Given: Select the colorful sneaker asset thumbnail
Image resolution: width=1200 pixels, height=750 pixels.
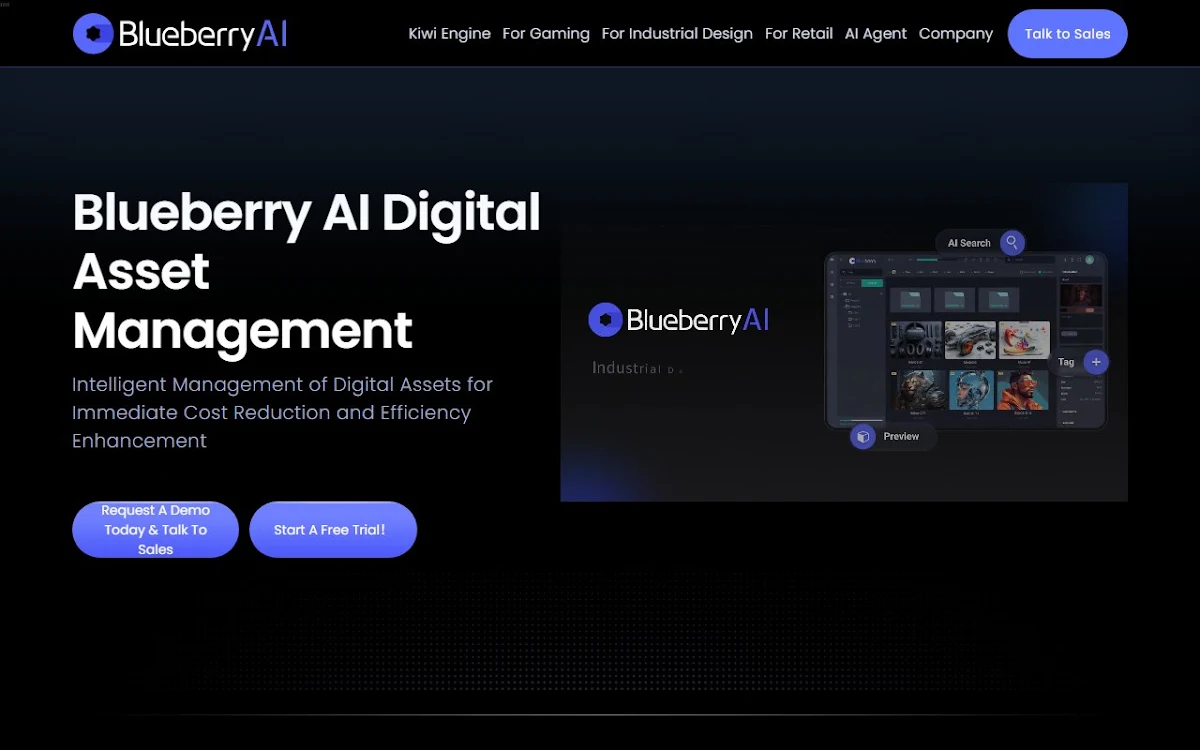Looking at the screenshot, I should coord(1024,340).
